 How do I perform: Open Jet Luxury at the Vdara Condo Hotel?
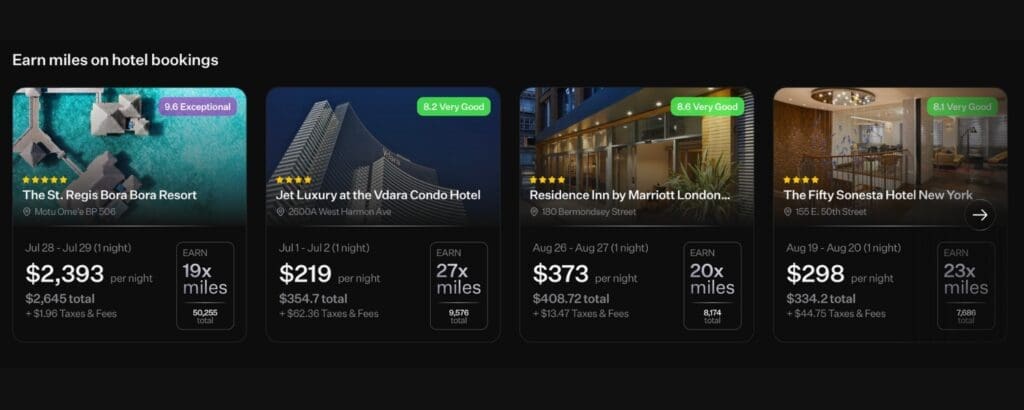tap(378, 195)
